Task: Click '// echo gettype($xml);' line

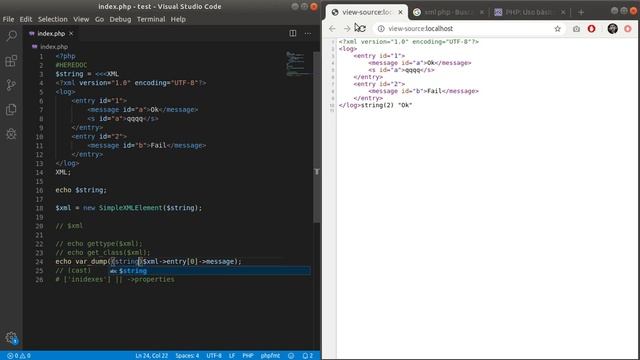Action: [99, 244]
